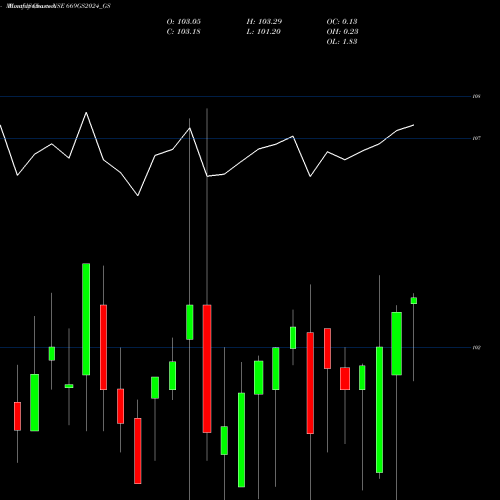The width and height of the screenshot is (500, 500).
Task: Click the open value 'O: 103.05'
Action: pyautogui.click(x=184, y=22)
